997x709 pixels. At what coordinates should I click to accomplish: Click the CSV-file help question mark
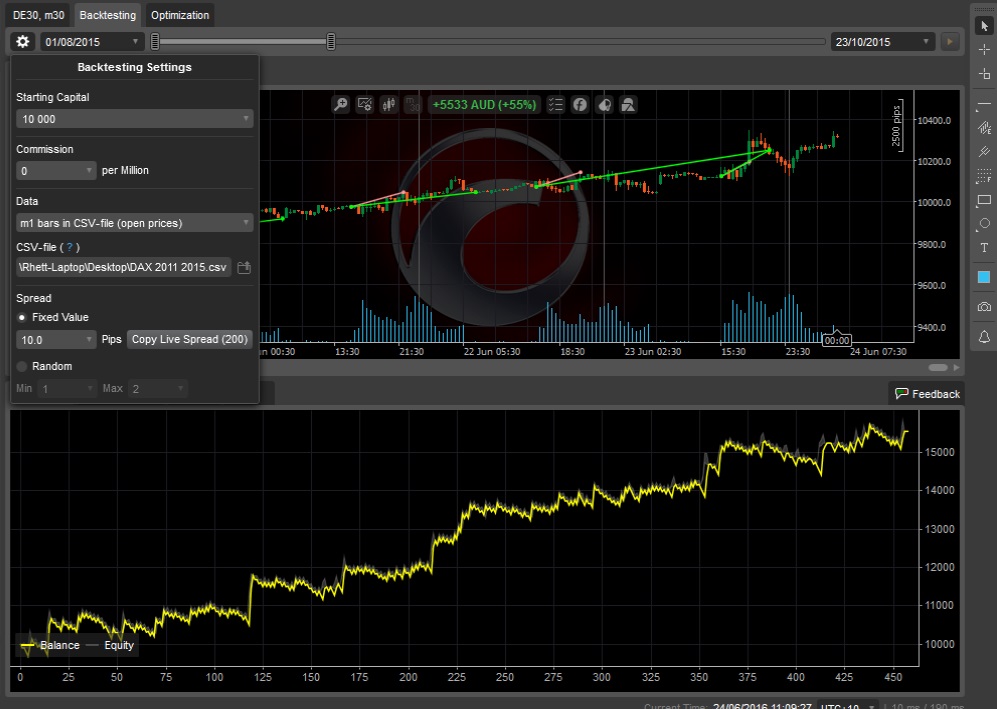tap(70, 247)
